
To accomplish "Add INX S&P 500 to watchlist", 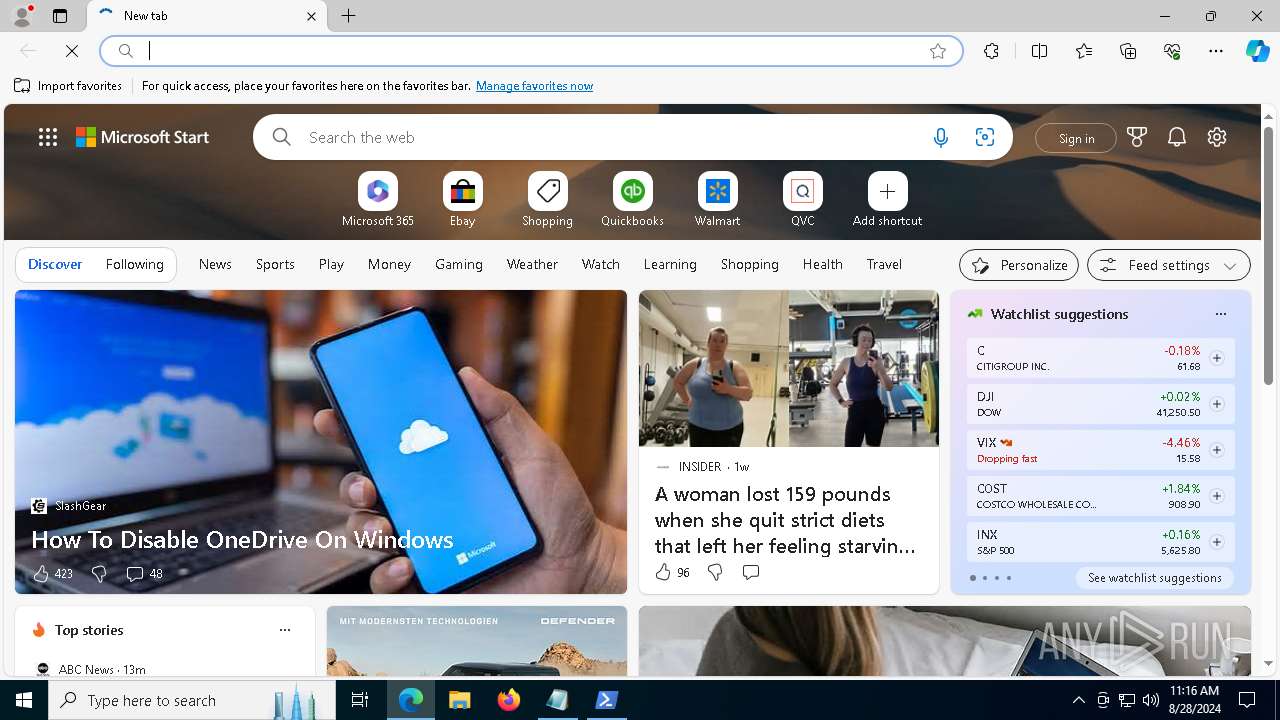I will pos(1217,542).
